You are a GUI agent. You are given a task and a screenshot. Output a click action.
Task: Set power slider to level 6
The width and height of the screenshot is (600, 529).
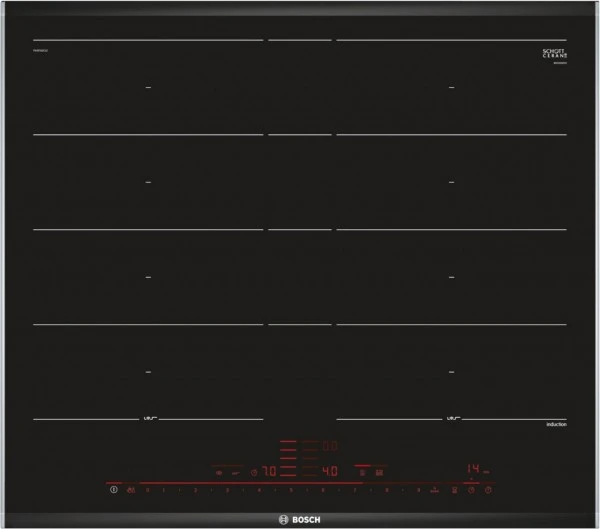point(323,490)
